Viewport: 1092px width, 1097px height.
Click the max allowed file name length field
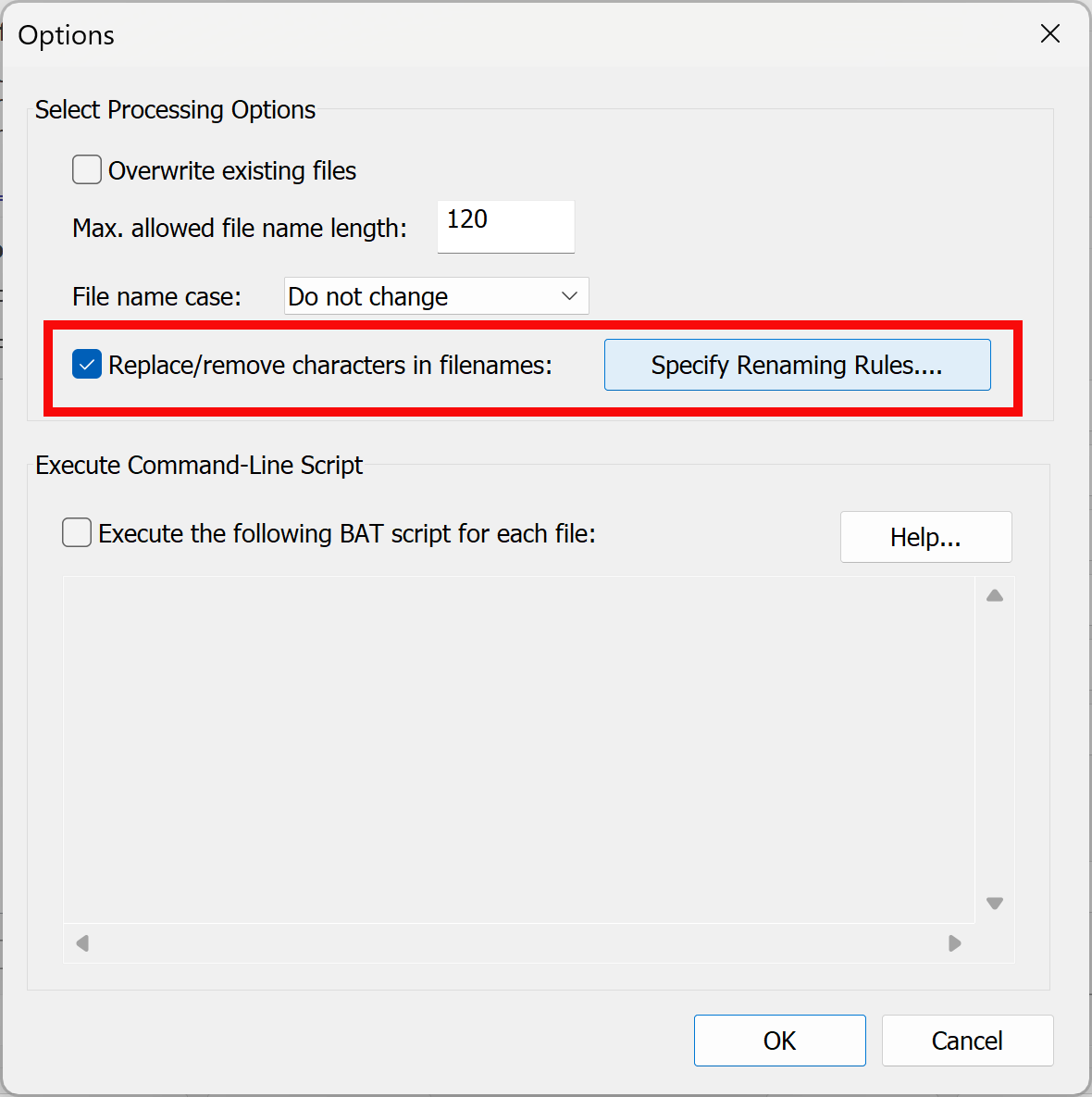point(505,226)
